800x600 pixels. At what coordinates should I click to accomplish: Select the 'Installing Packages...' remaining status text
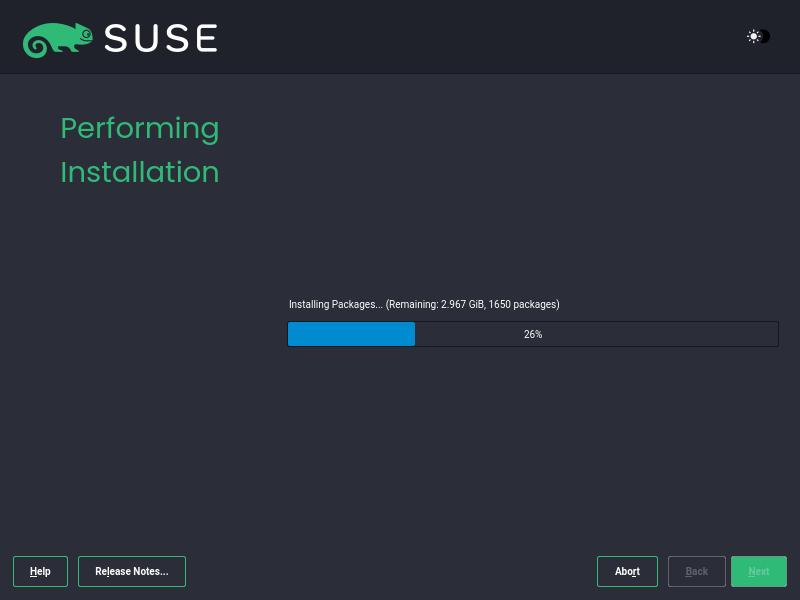pos(424,305)
